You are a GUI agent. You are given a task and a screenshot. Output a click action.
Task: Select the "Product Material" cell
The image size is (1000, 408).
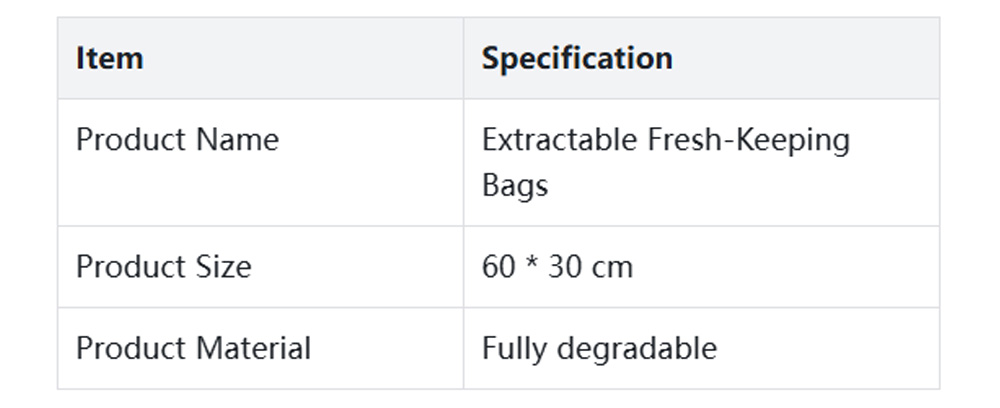tap(193, 348)
